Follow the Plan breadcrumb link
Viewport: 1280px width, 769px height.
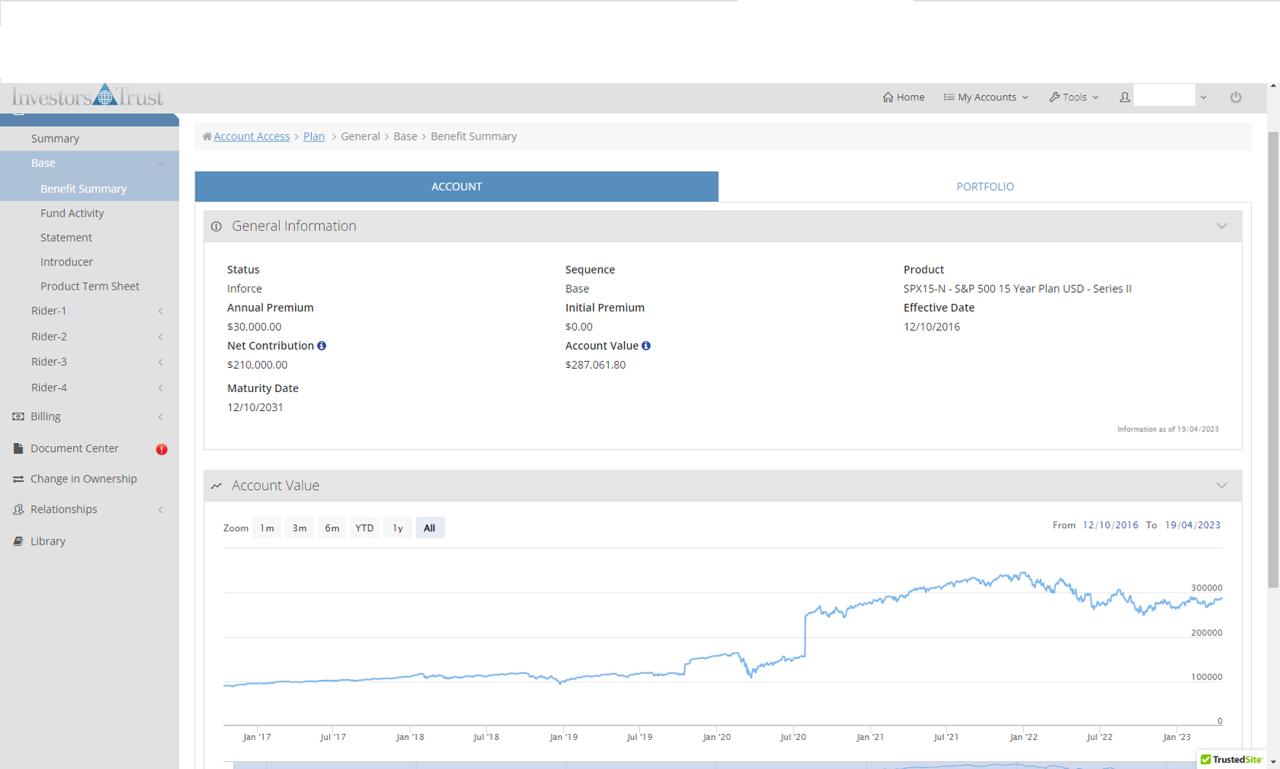pos(314,137)
